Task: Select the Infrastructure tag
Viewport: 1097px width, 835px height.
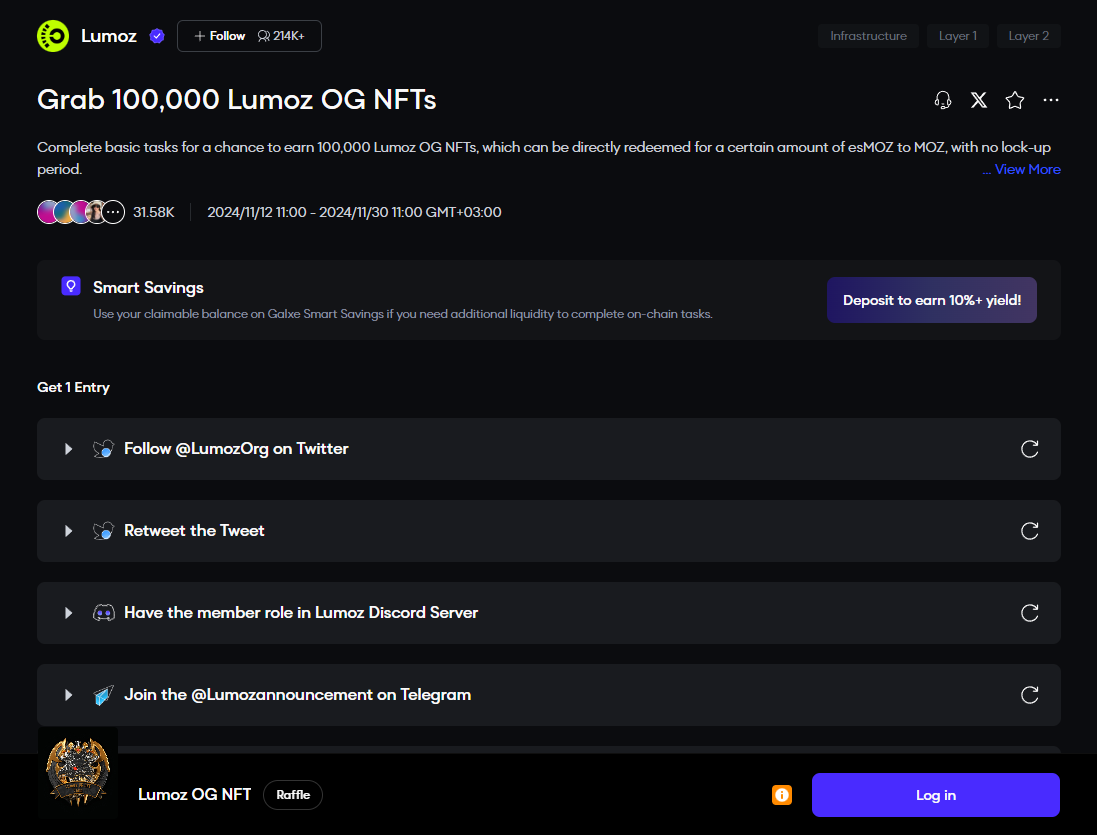Action: (868, 36)
